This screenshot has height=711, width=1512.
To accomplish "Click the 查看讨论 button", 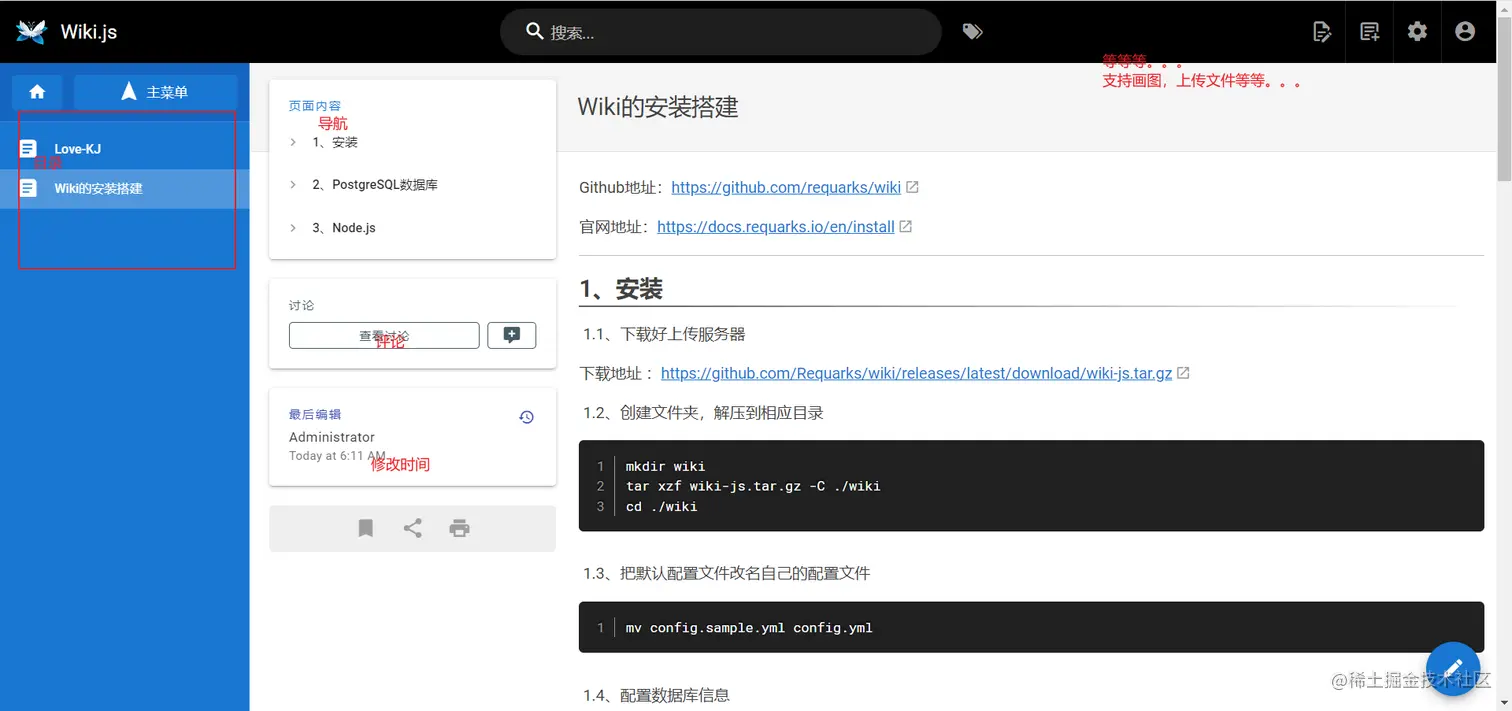I will (x=384, y=336).
